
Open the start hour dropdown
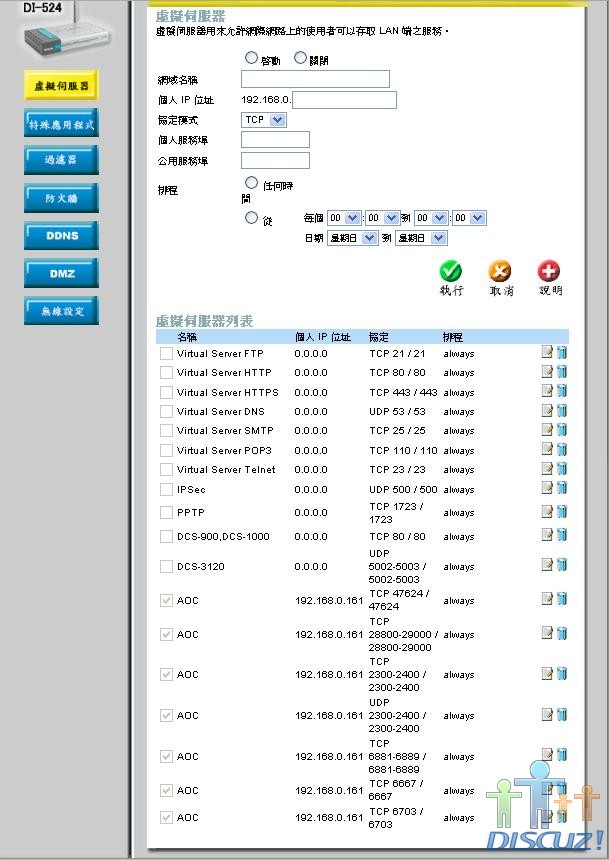pyautogui.click(x=343, y=218)
